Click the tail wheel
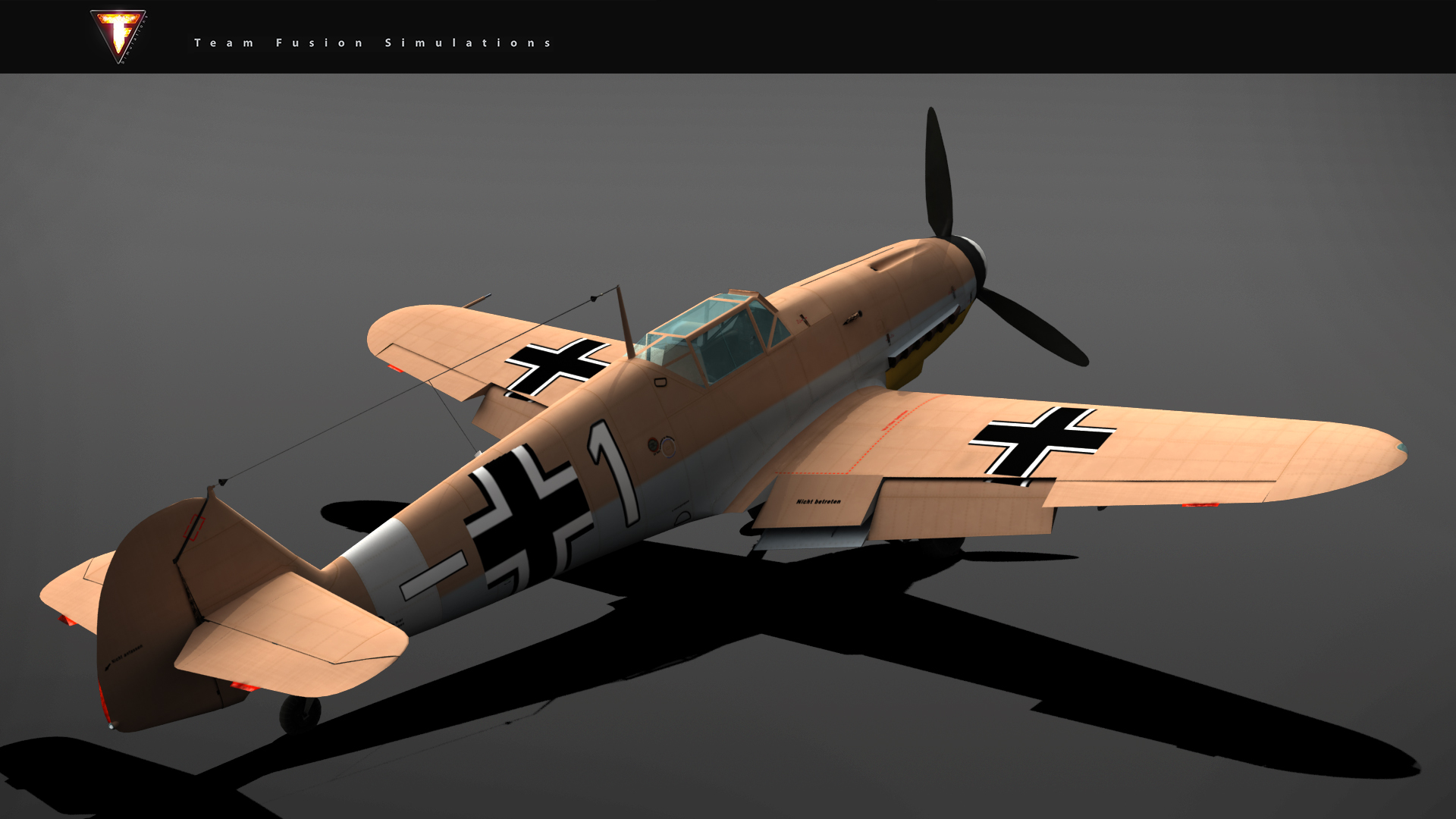 tap(300, 714)
